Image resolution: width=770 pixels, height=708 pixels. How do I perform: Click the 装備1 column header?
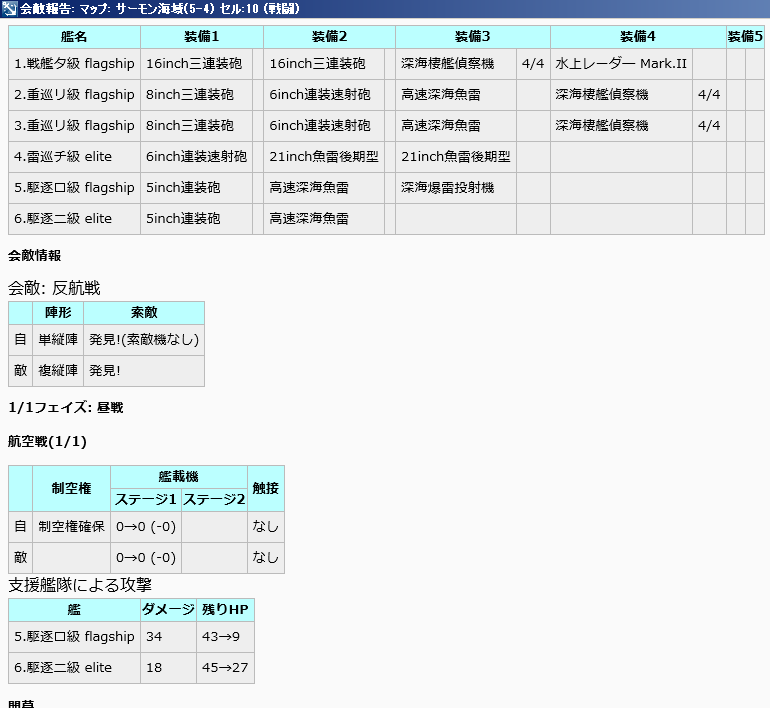[201, 37]
